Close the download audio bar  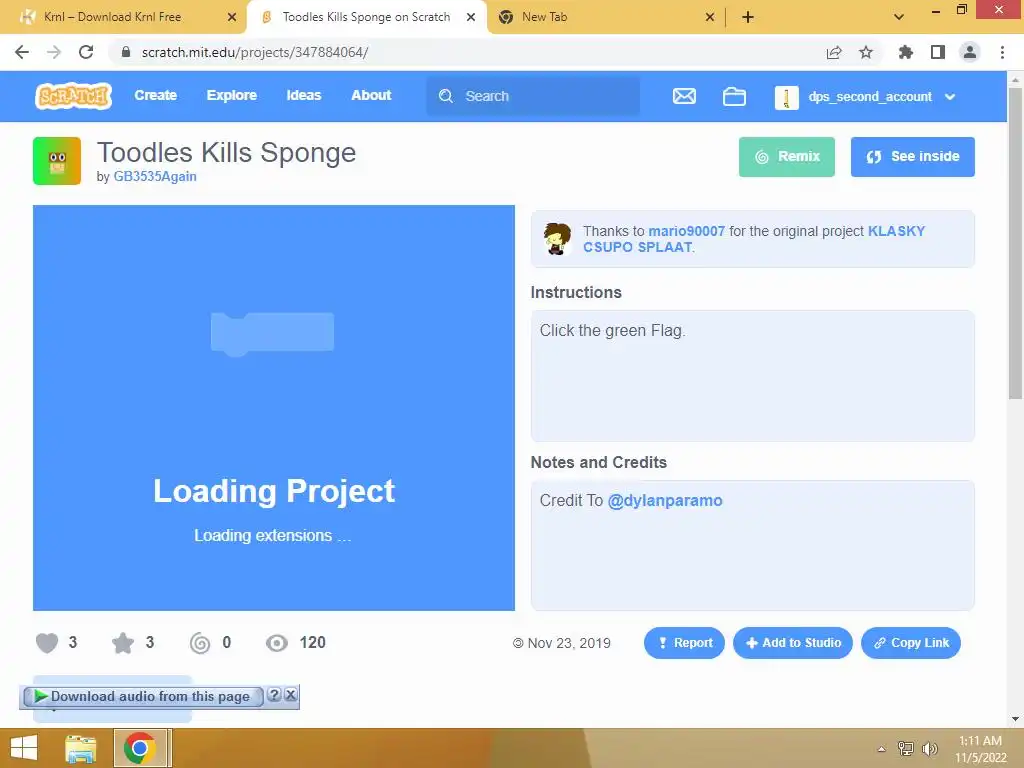291,696
